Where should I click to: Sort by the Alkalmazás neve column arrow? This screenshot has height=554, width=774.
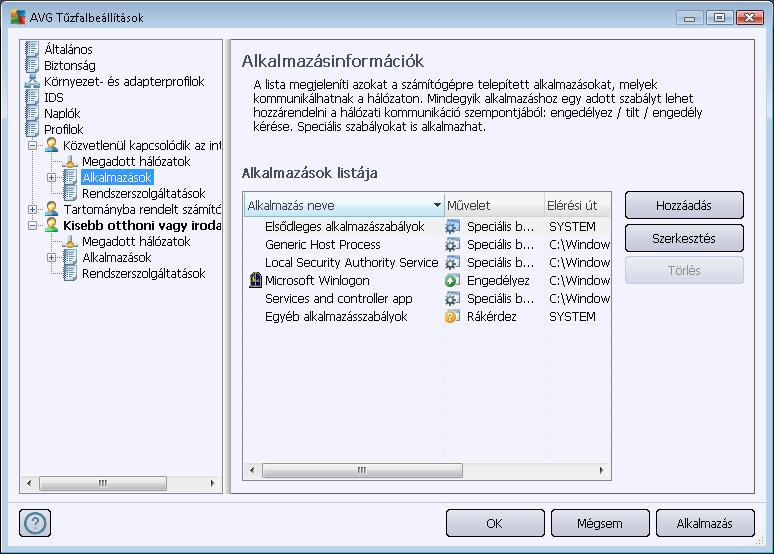click(437, 205)
